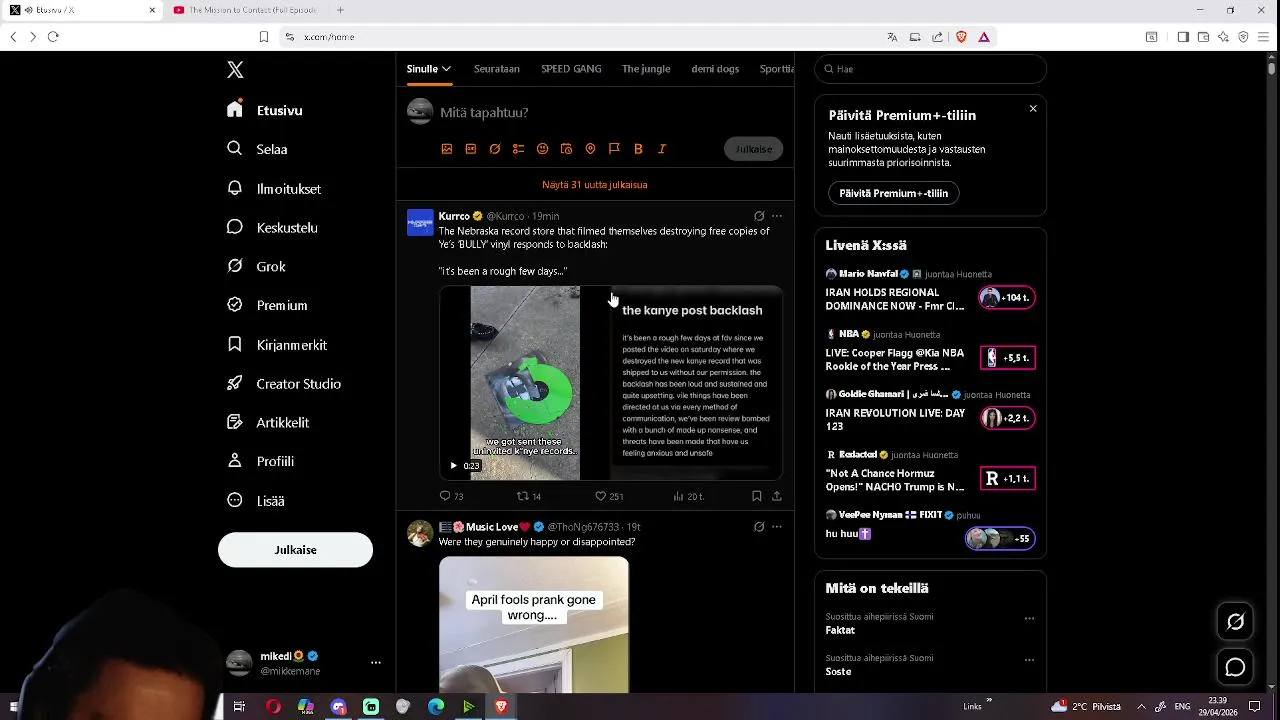Open Artikkelit in sidebar

pyautogui.click(x=268, y=422)
